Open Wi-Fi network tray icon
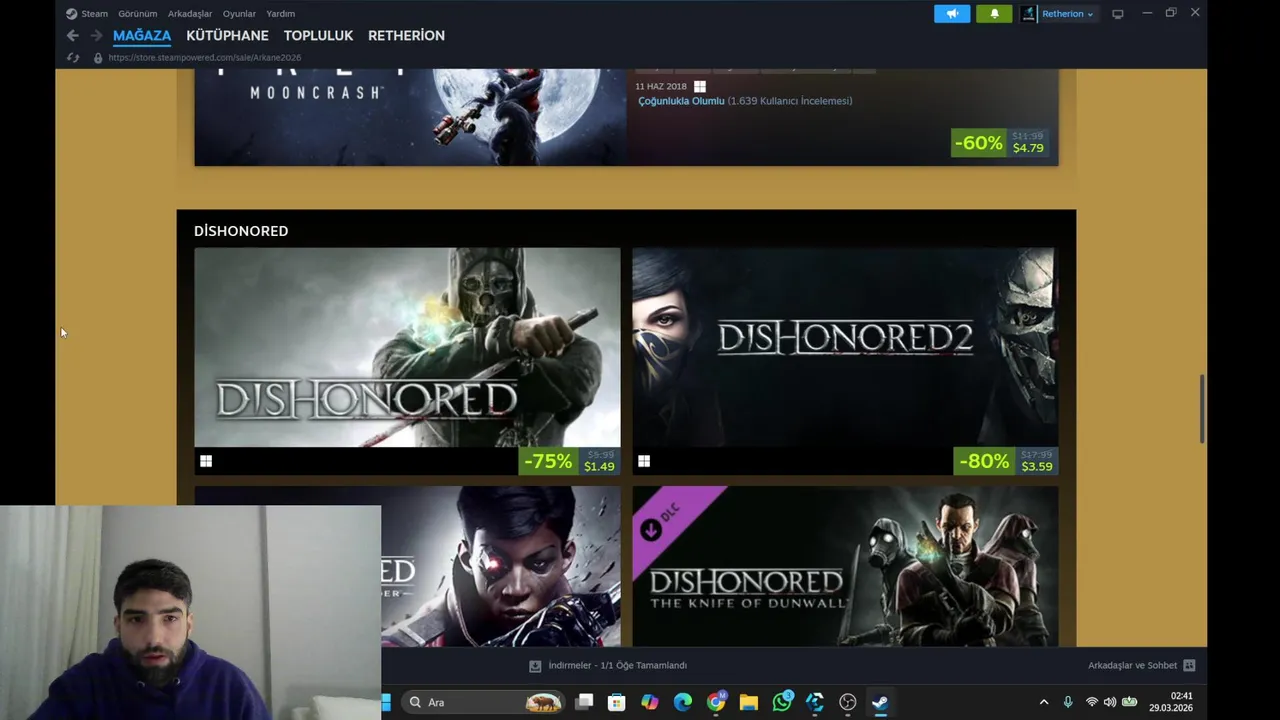Viewport: 1280px width, 720px height. coord(1092,702)
